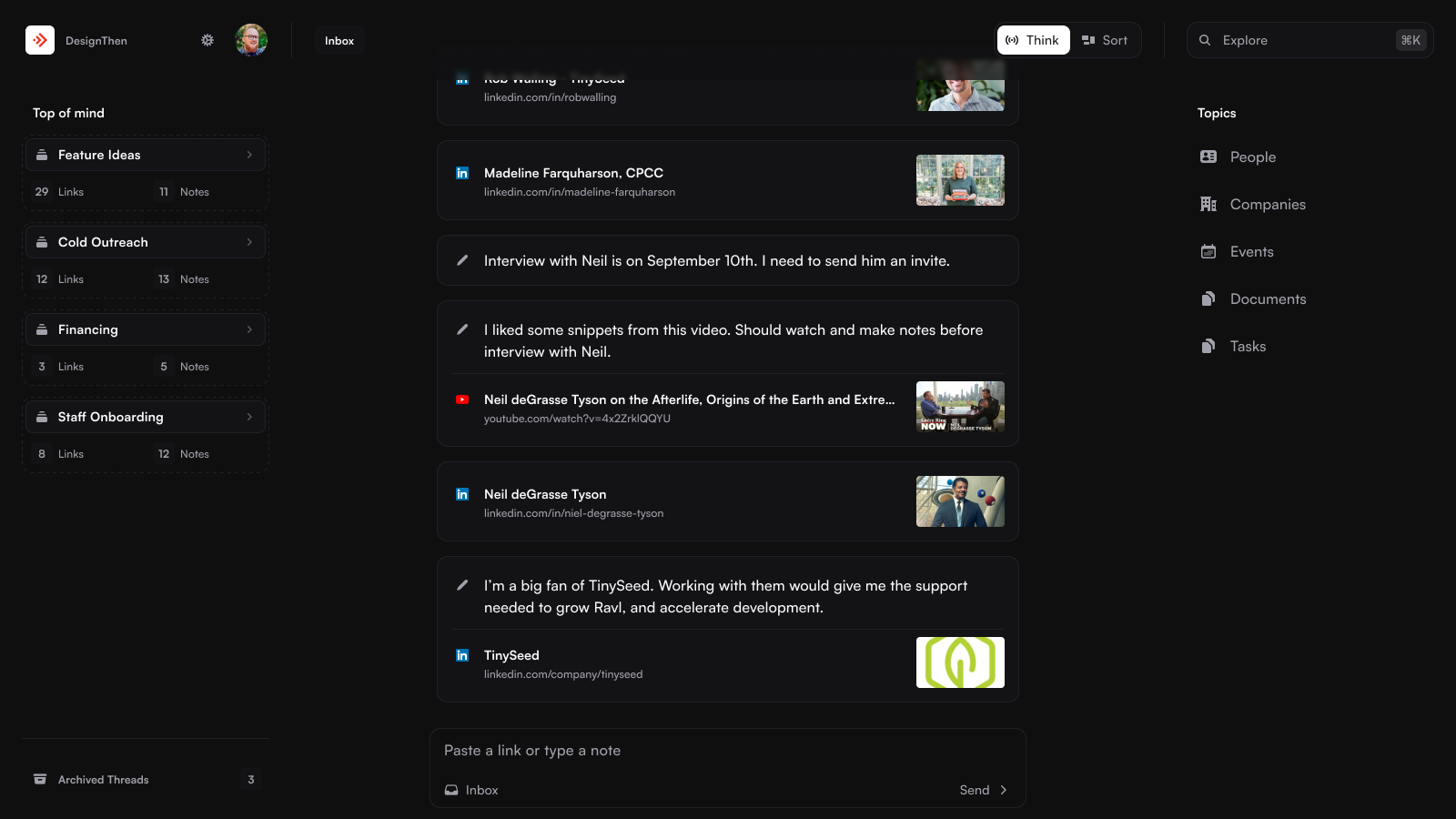Click pencil icon on the TinySeed fan note

(x=462, y=585)
